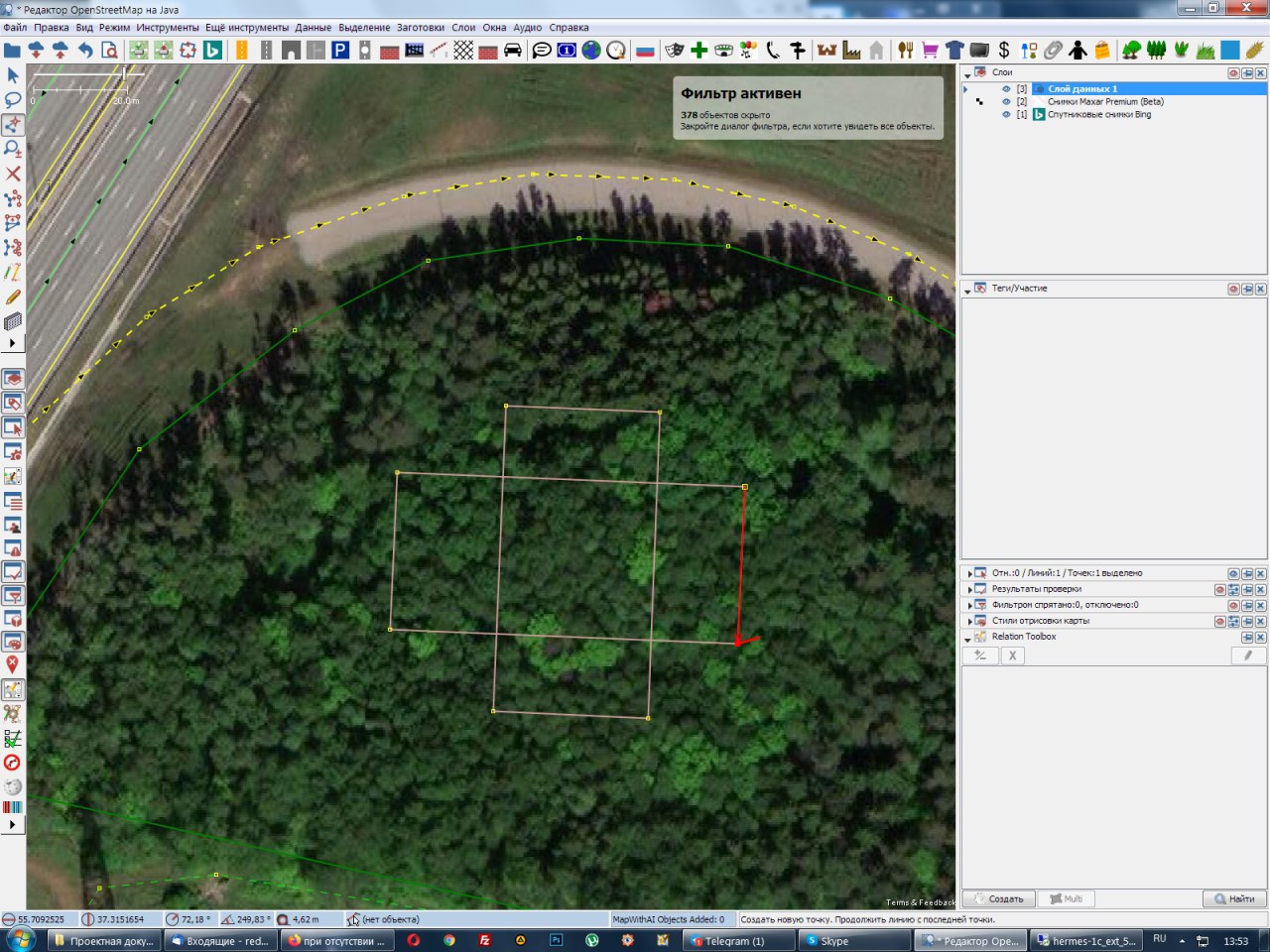Open Skype from the Windows taskbar
This screenshot has width=1270, height=952.
coord(853,941)
